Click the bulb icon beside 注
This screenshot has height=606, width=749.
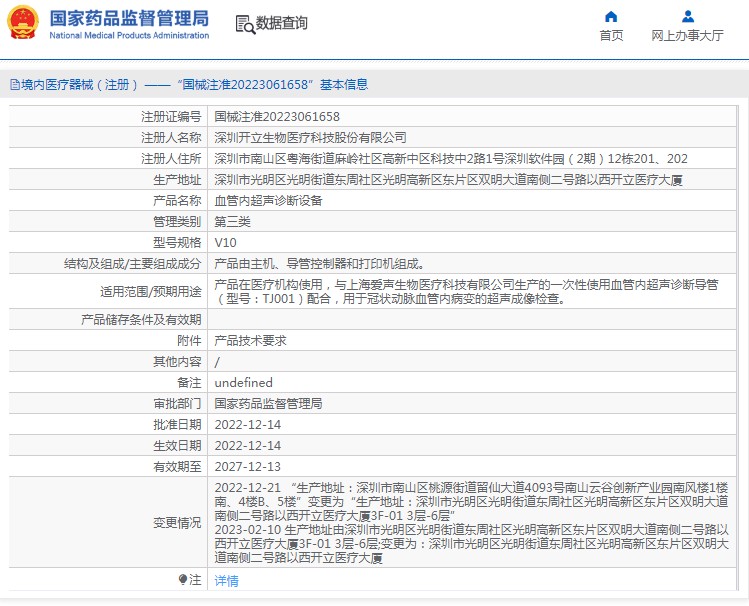pos(182,579)
